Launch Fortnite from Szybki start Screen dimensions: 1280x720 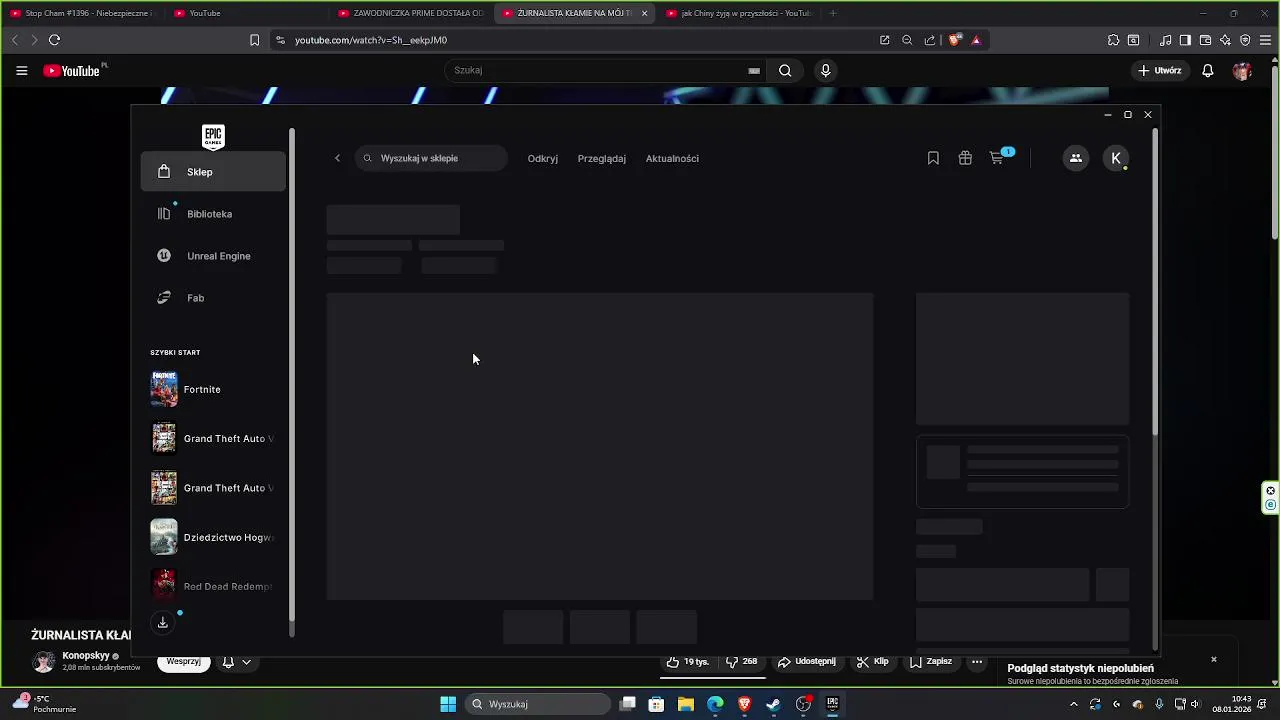tap(213, 389)
